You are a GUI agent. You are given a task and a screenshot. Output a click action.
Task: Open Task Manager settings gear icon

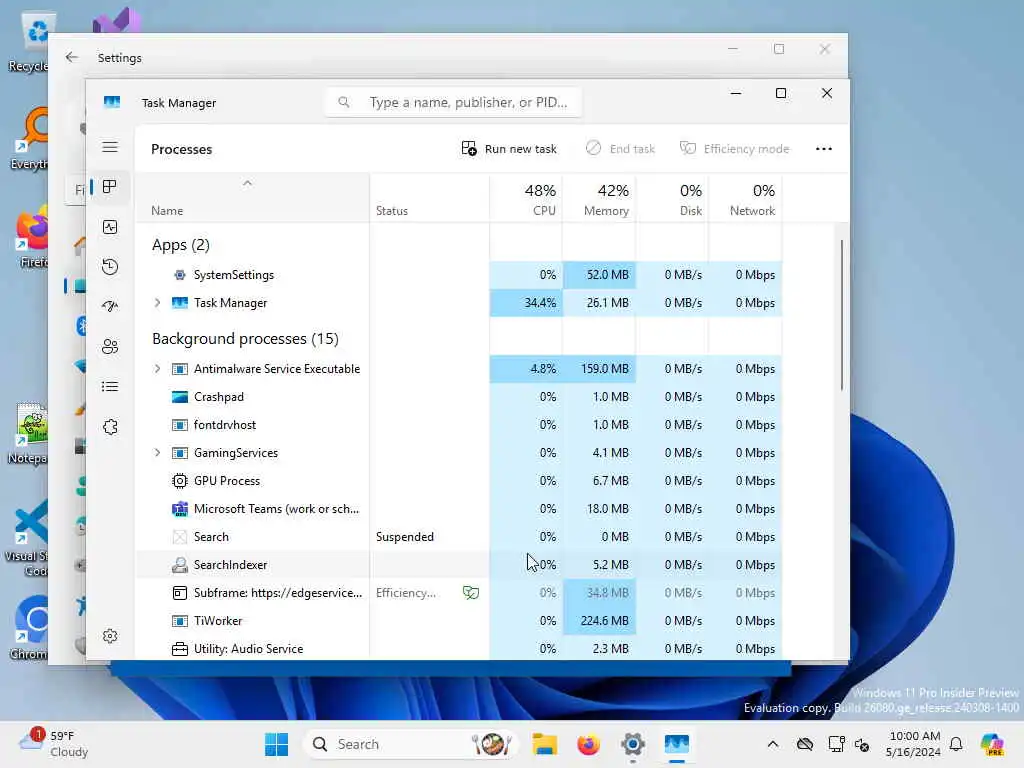(110, 636)
